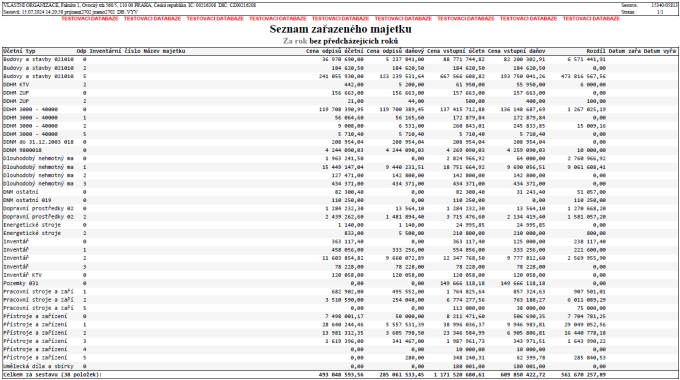Image resolution: width=680 pixels, height=380 pixels.
Task: Click the 'Strana:' page label
Action: click(x=628, y=12)
